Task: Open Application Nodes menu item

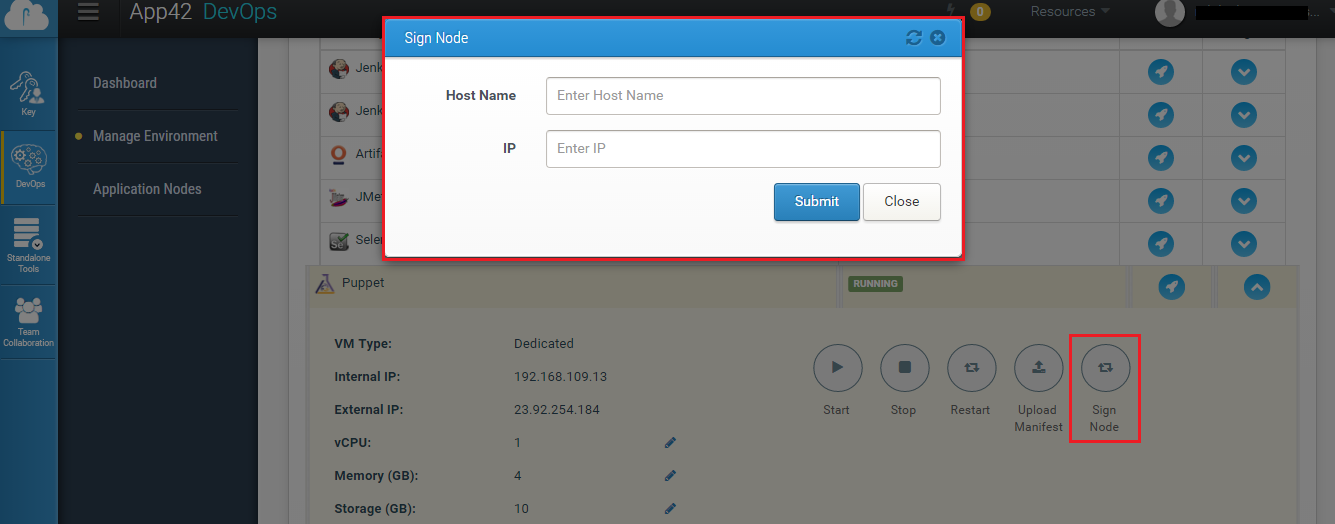Action: point(147,189)
